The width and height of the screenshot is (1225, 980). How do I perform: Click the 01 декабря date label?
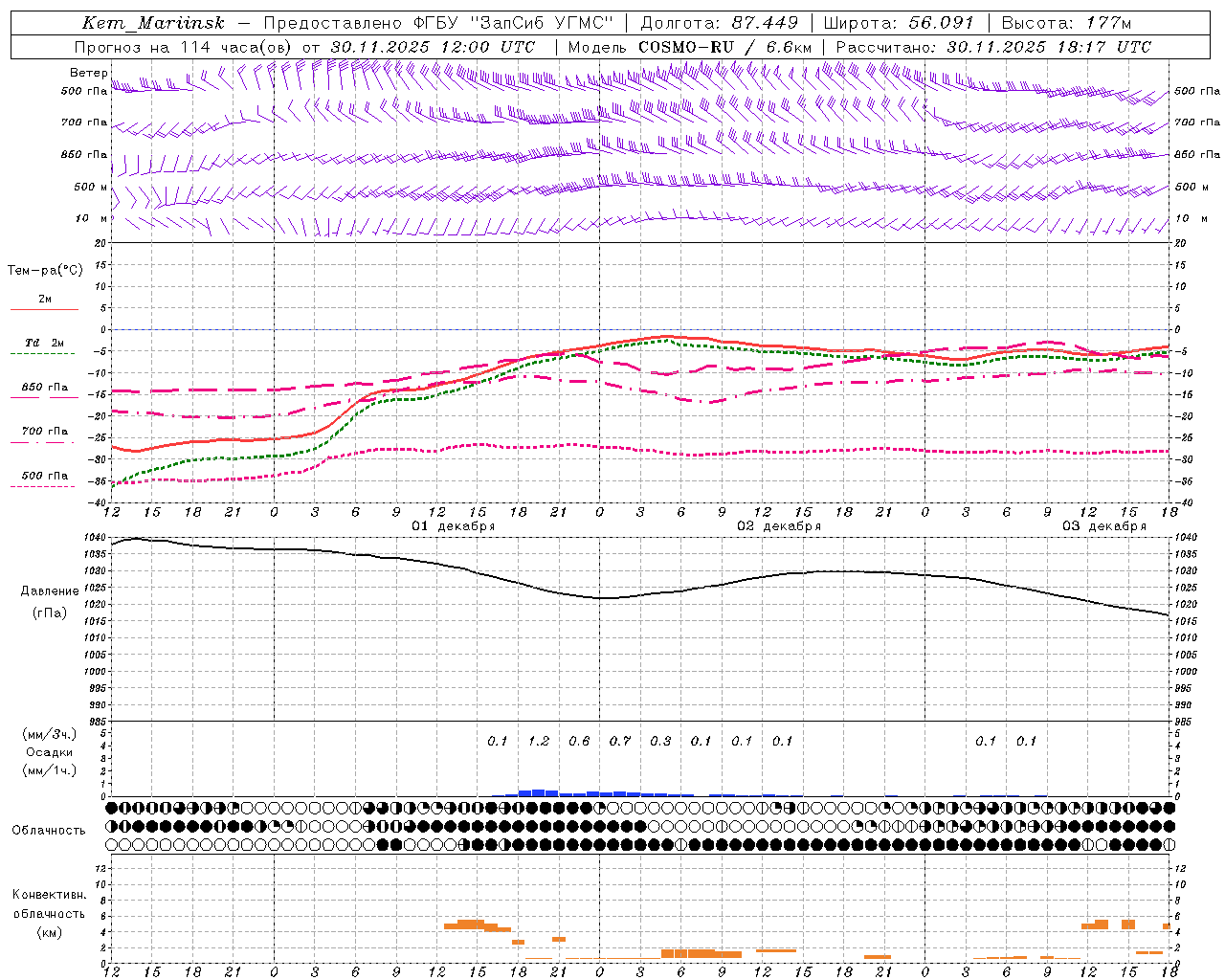pyautogui.click(x=454, y=526)
